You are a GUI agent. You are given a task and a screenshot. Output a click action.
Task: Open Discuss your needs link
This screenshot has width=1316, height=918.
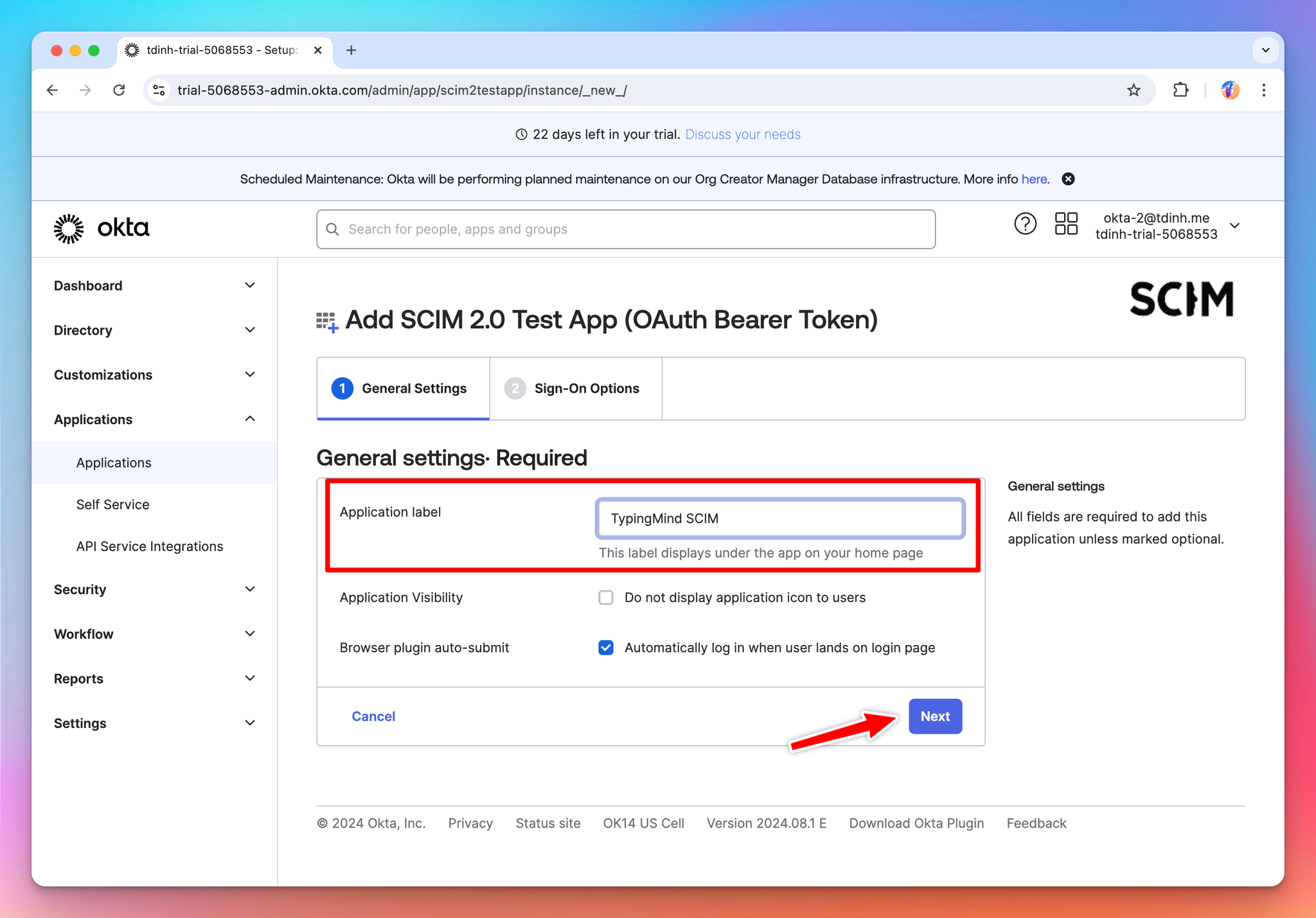pyautogui.click(x=743, y=134)
